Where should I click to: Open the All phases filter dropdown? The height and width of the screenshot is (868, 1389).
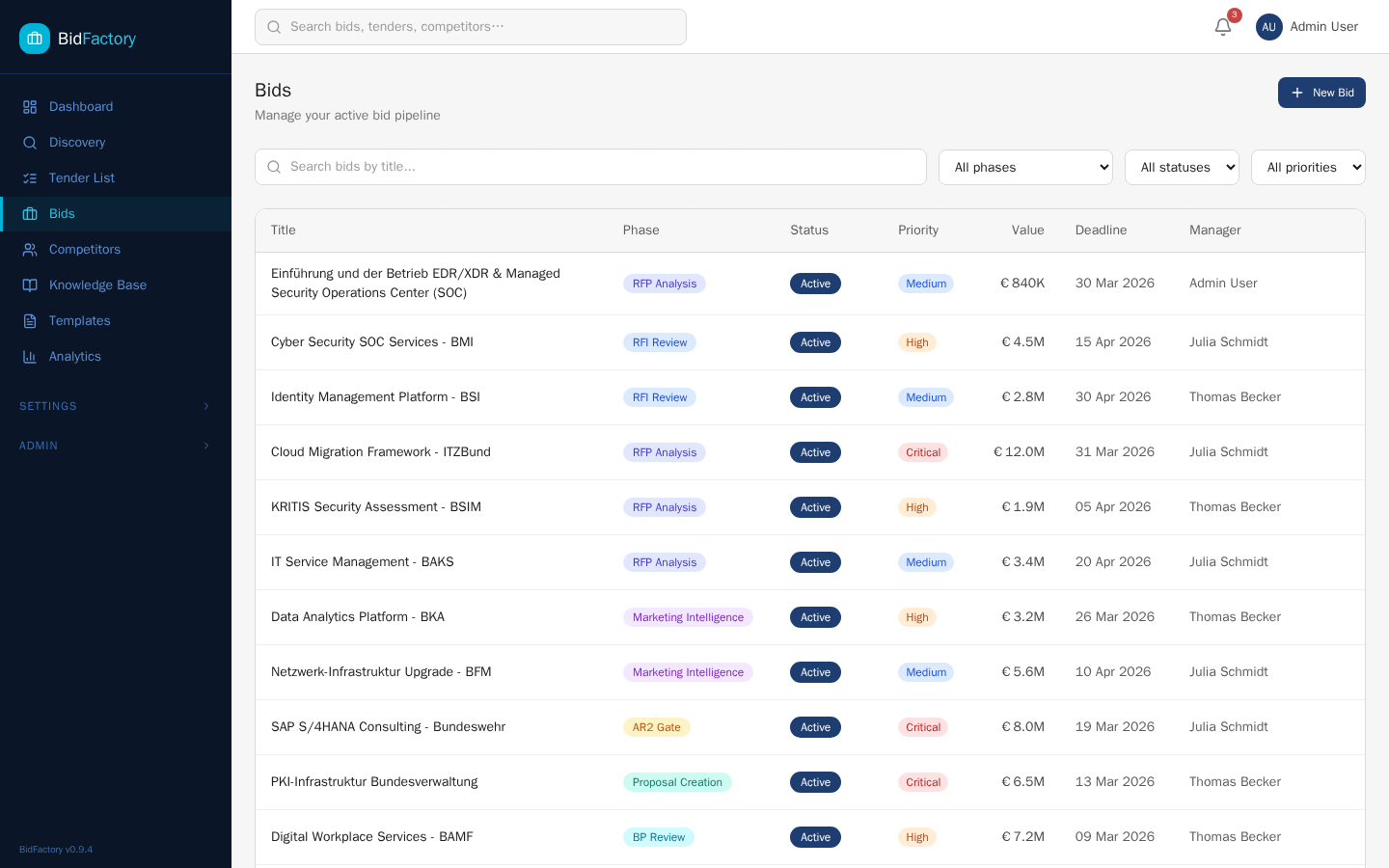pos(1025,167)
